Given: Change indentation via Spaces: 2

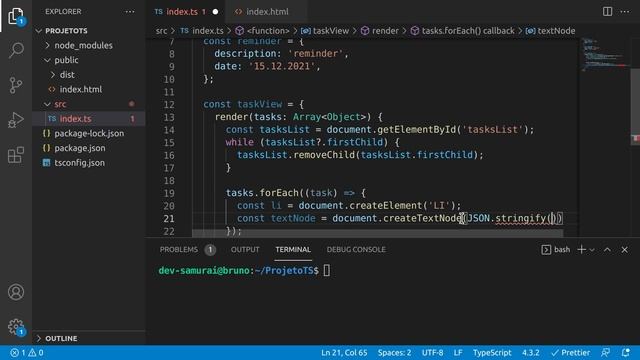Looking at the screenshot, I should point(394,353).
